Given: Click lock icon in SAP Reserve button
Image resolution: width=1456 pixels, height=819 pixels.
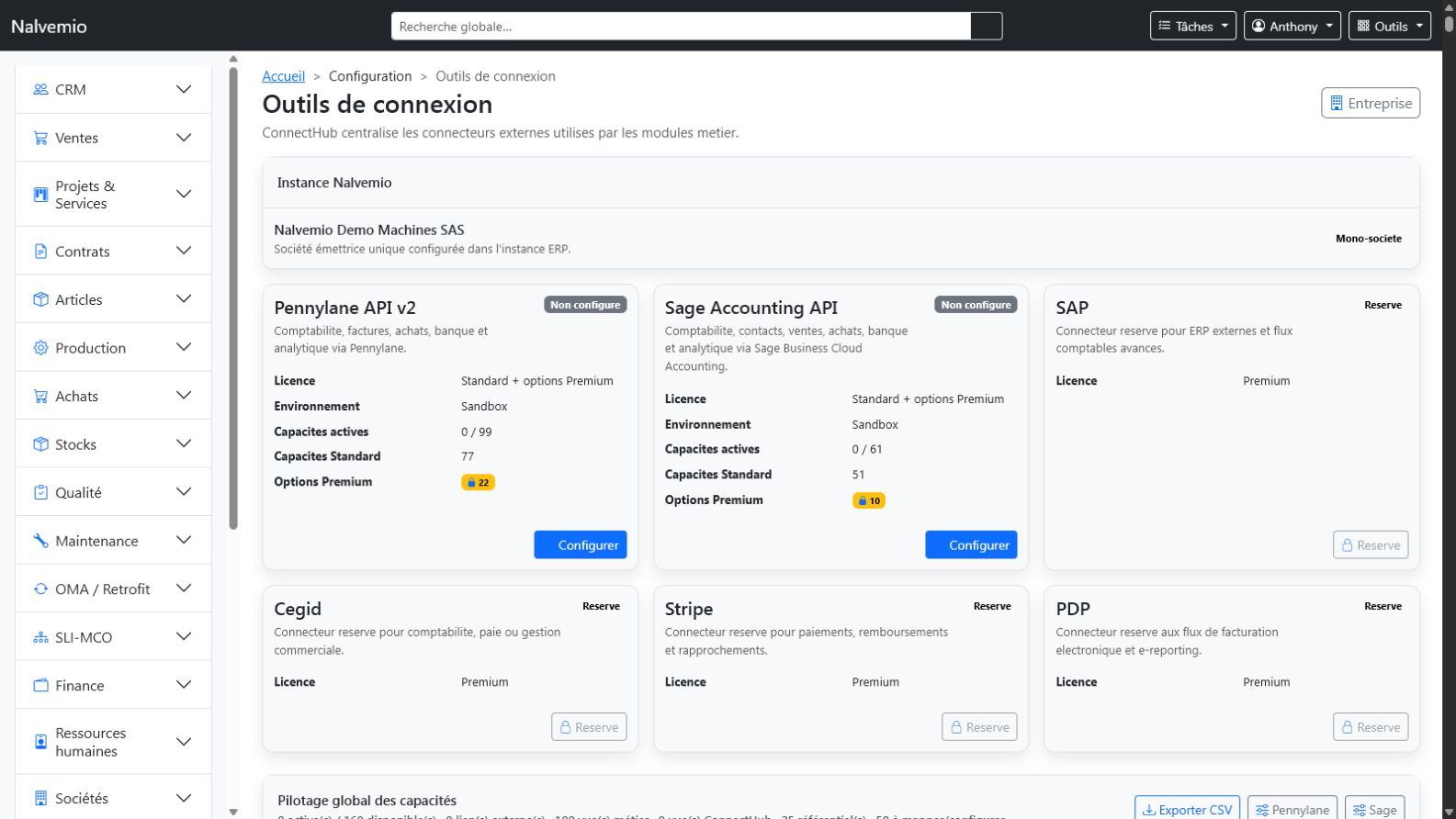Looking at the screenshot, I should pyautogui.click(x=1348, y=545).
